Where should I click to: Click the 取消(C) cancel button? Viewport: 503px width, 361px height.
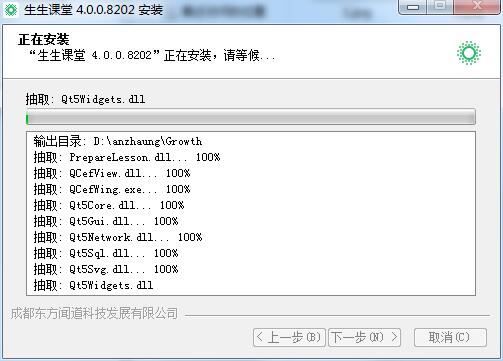(450, 337)
